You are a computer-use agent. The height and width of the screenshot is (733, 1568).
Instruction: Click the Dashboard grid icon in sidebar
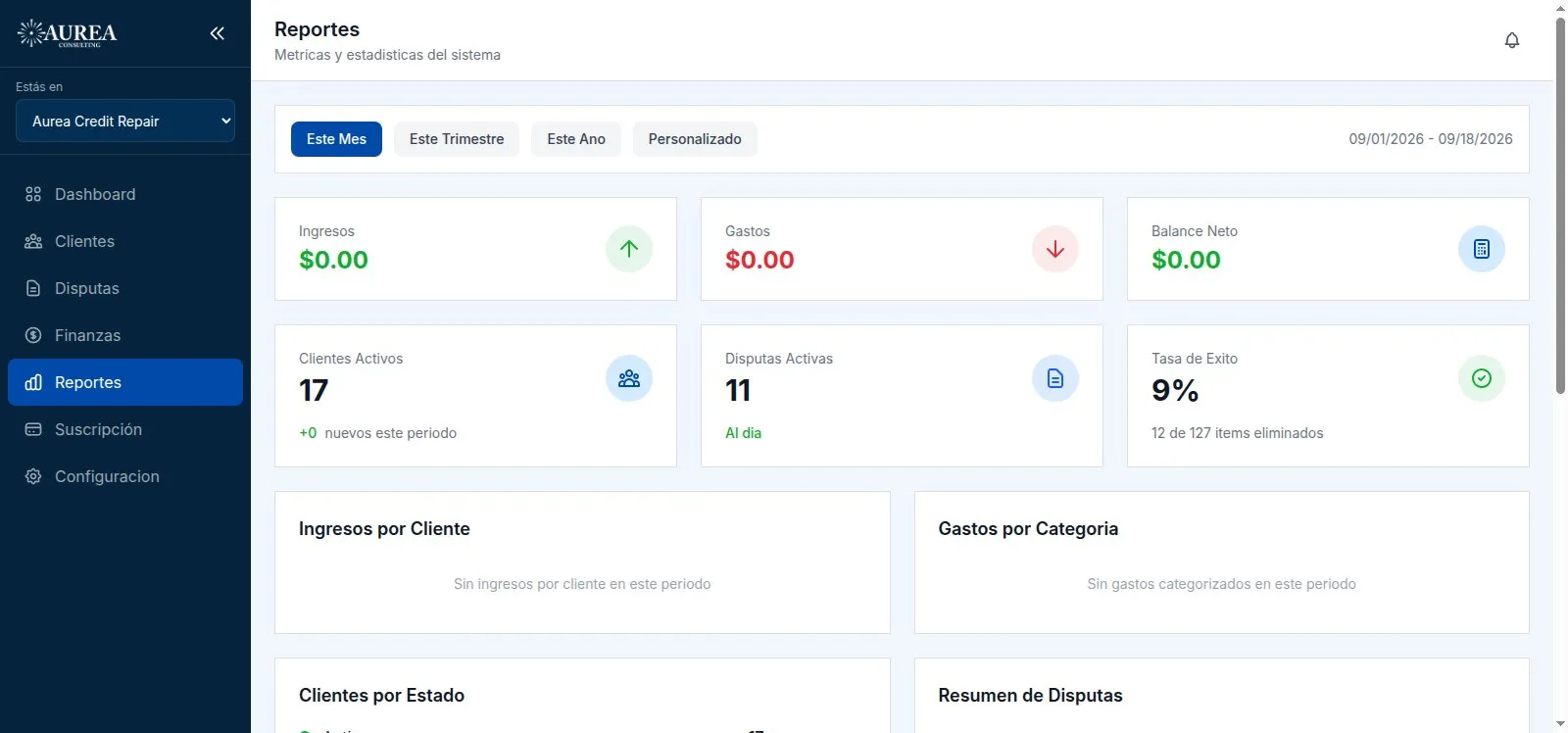point(33,194)
